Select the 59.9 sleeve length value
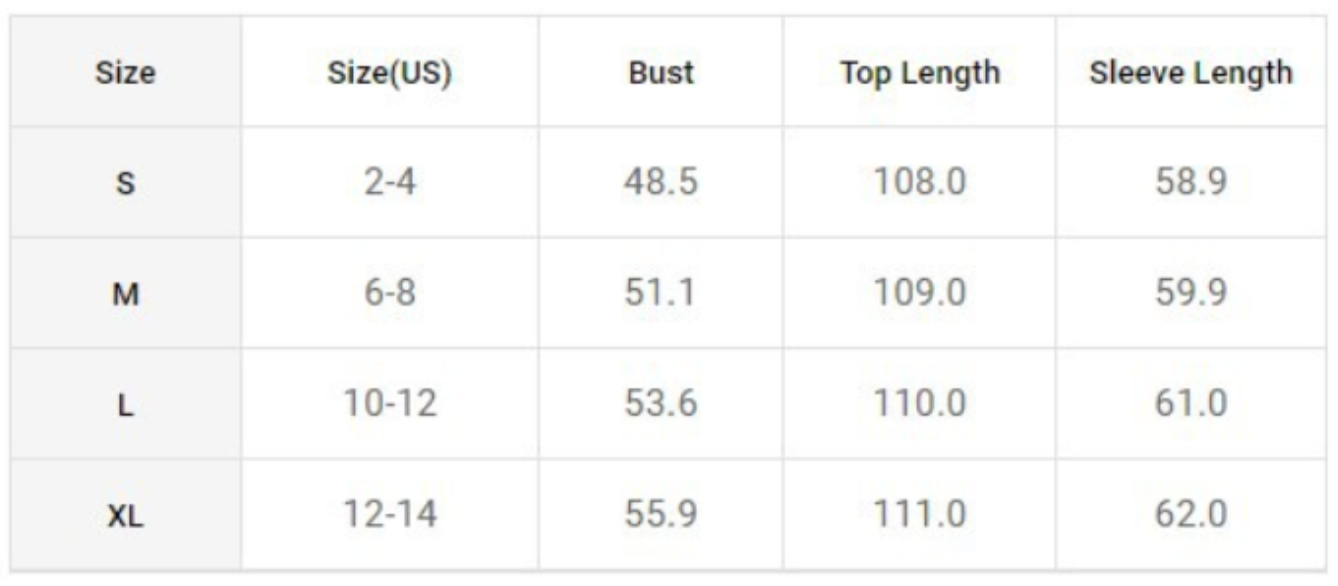 pos(1190,294)
